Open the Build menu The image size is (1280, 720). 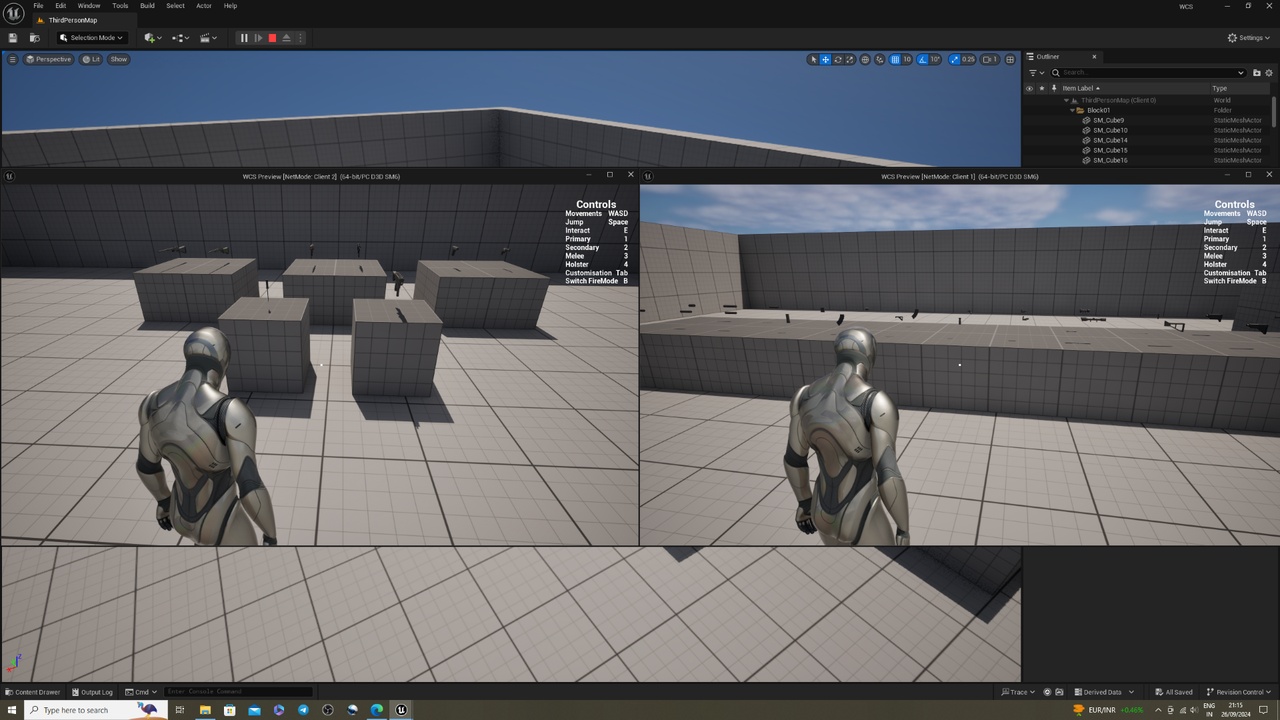pos(147,6)
